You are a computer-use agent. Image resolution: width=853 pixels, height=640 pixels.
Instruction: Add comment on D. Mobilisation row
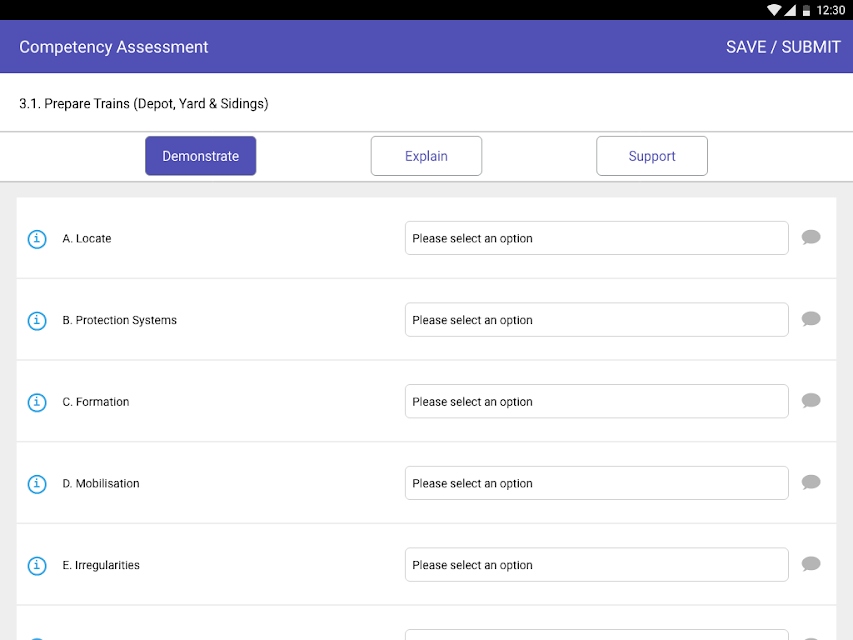tap(811, 482)
